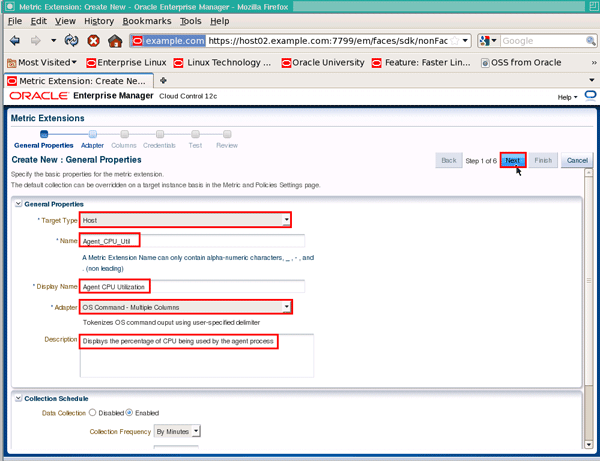The width and height of the screenshot is (600, 461).
Task: Click the search magnifier icon
Action: (x=590, y=41)
